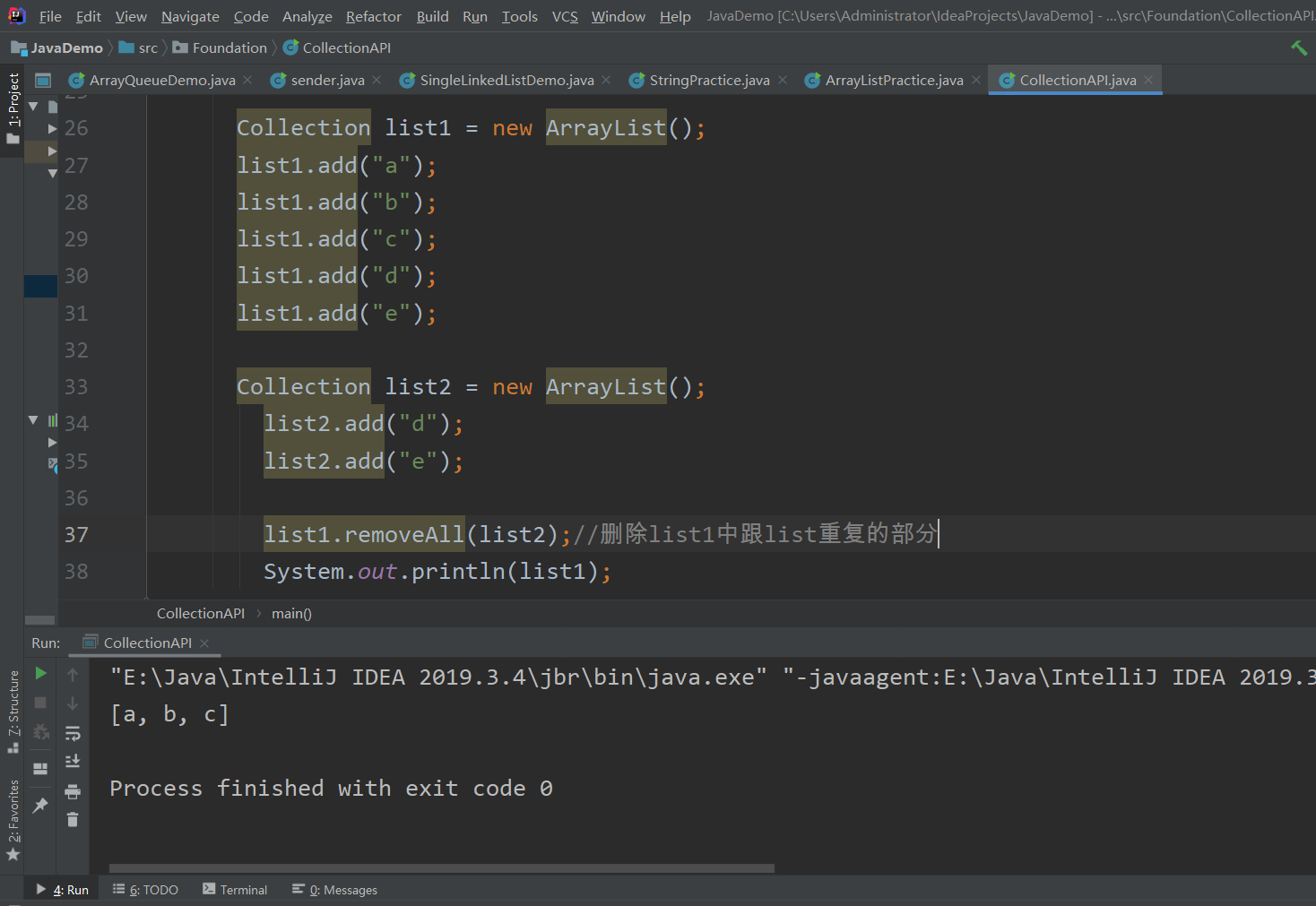Toggle scroll to end of console
The image size is (1316, 906).
tap(73, 762)
